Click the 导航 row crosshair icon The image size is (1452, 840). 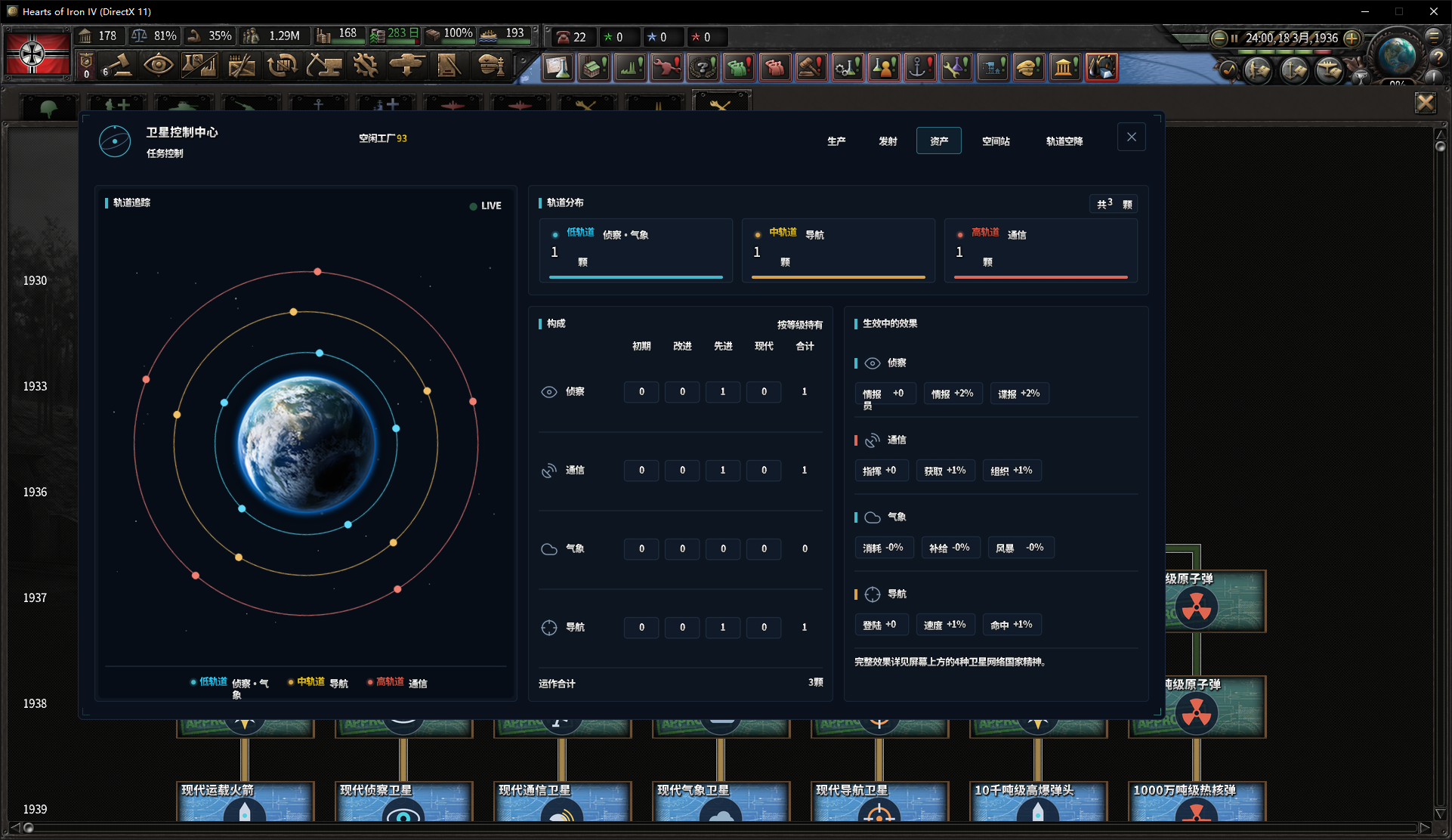[549, 628]
